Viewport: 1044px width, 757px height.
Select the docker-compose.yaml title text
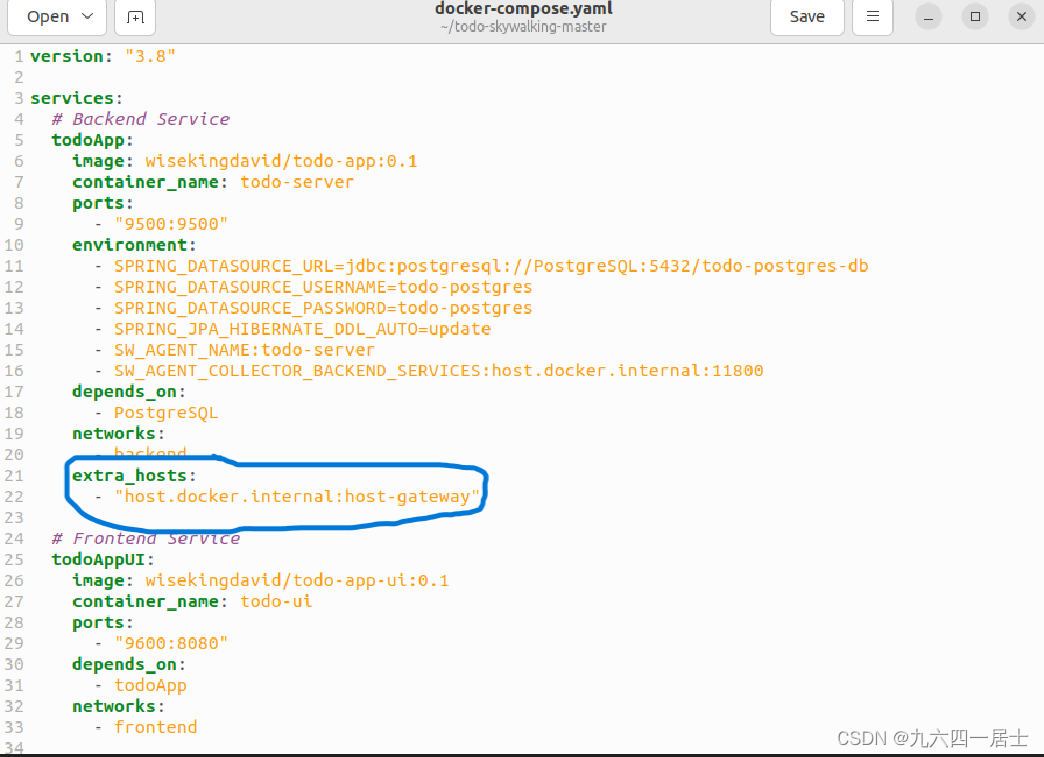coord(521,9)
